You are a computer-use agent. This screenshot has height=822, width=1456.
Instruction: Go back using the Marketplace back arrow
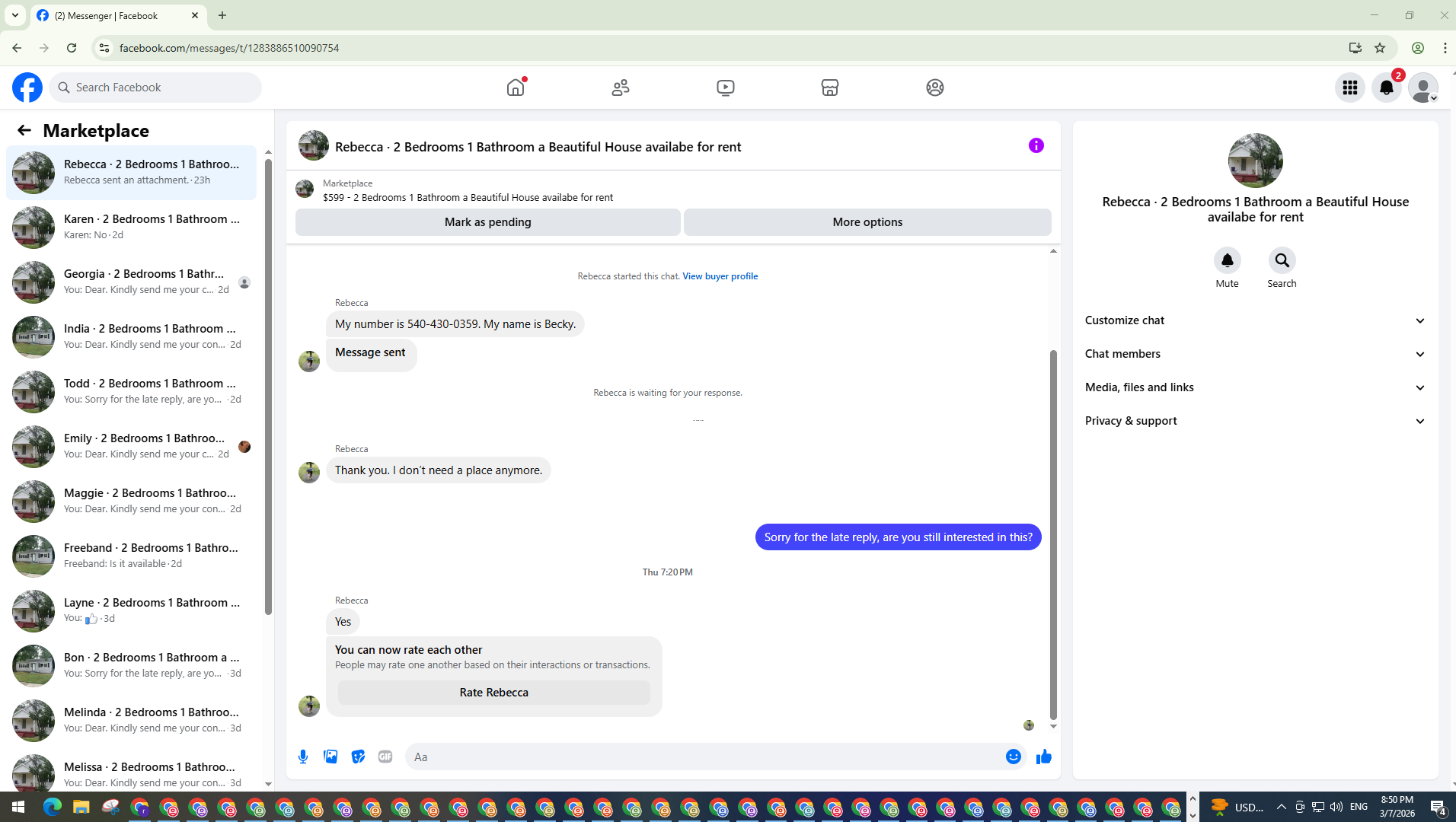24,131
